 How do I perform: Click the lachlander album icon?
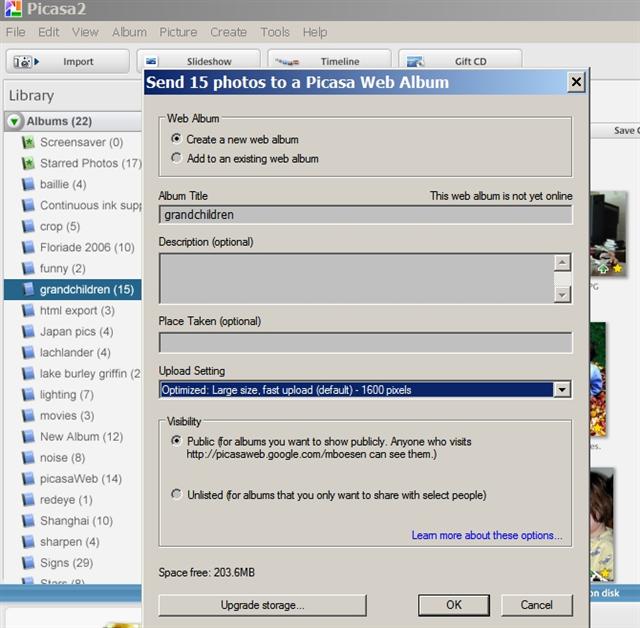pos(28,353)
